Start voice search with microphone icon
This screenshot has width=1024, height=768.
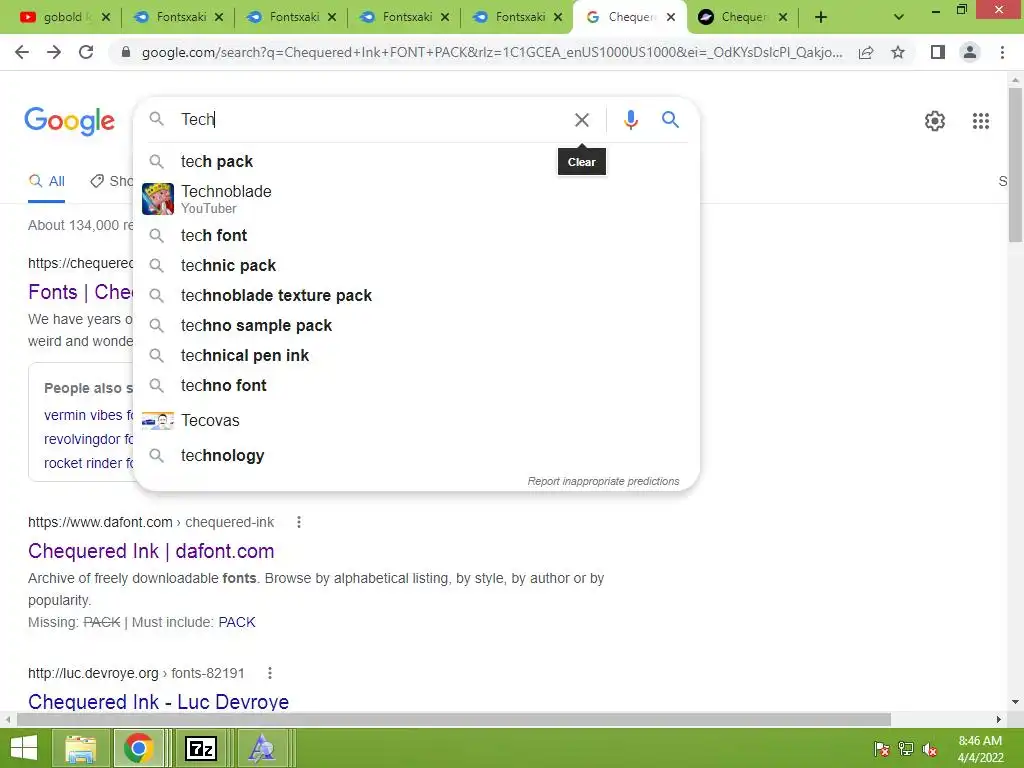click(x=630, y=120)
